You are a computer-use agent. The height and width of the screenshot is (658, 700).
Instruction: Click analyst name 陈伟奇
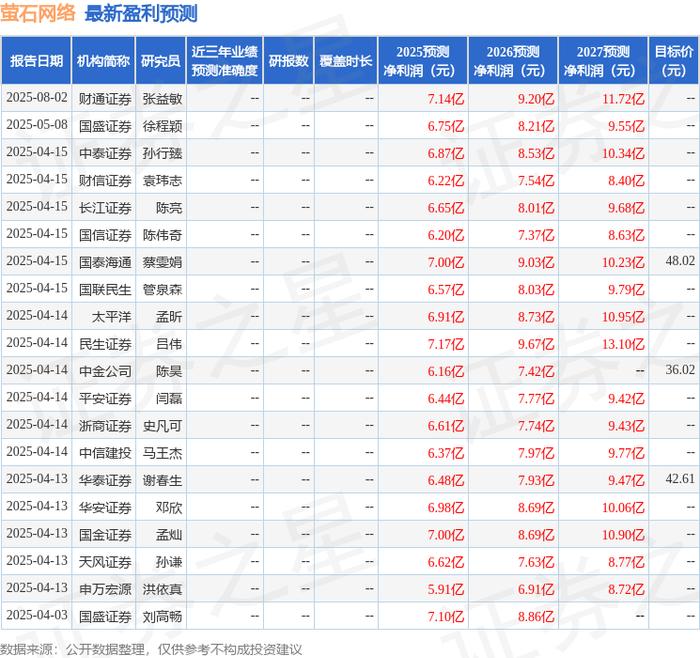(x=162, y=235)
